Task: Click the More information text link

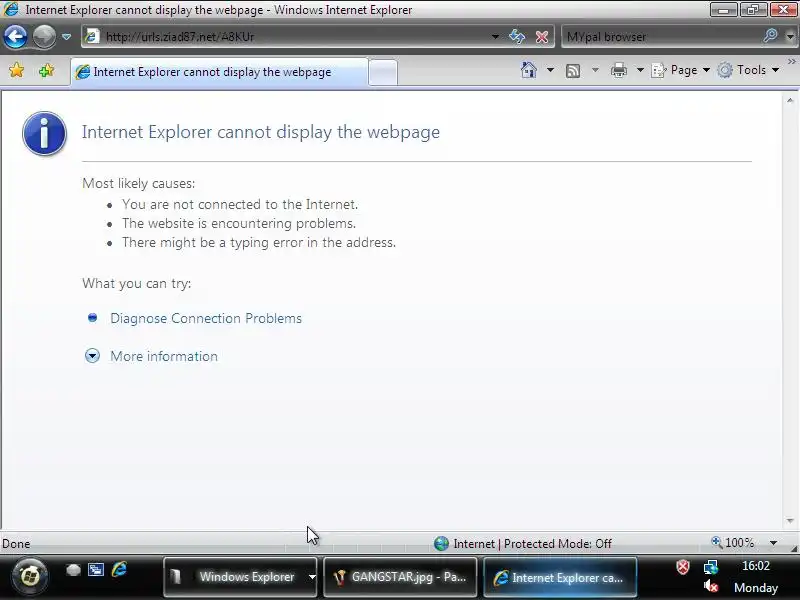Action: (164, 356)
